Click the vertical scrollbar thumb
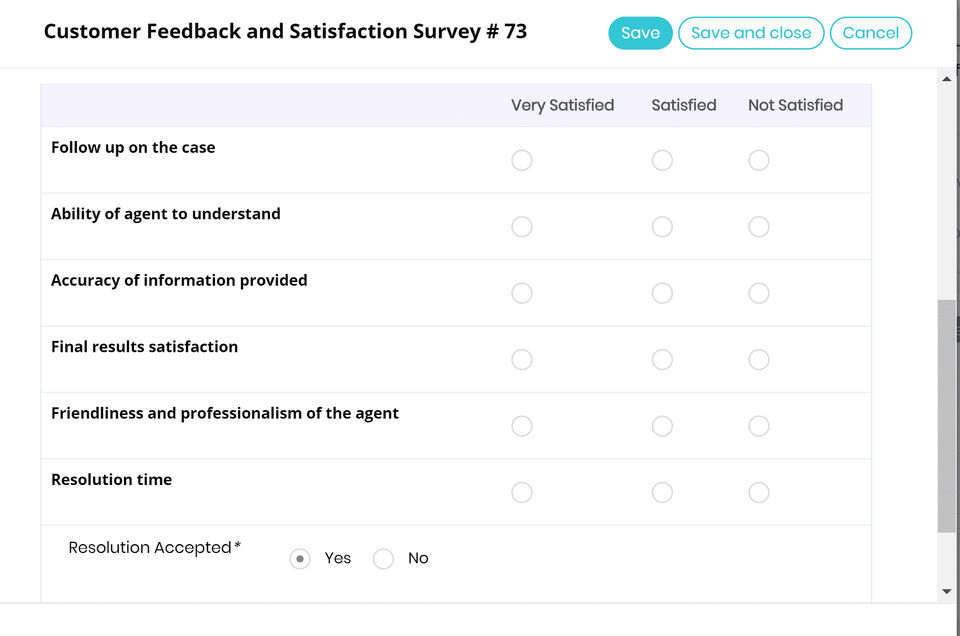Image resolution: width=960 pixels, height=636 pixels. coord(946,415)
